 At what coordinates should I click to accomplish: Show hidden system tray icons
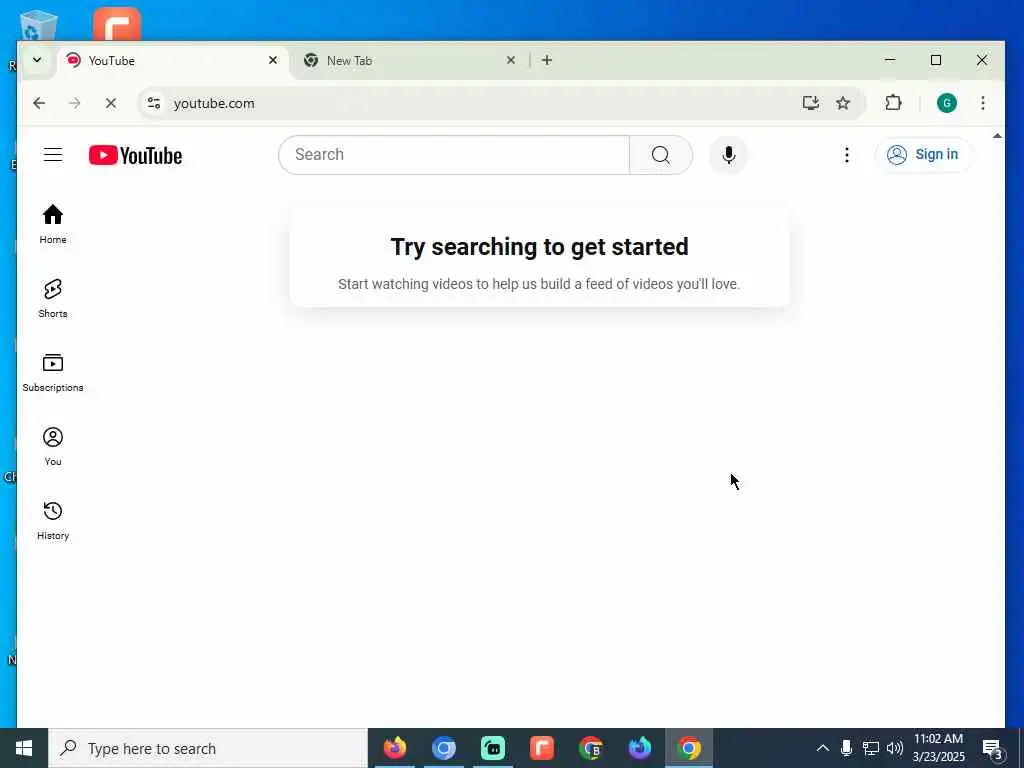[x=823, y=748]
